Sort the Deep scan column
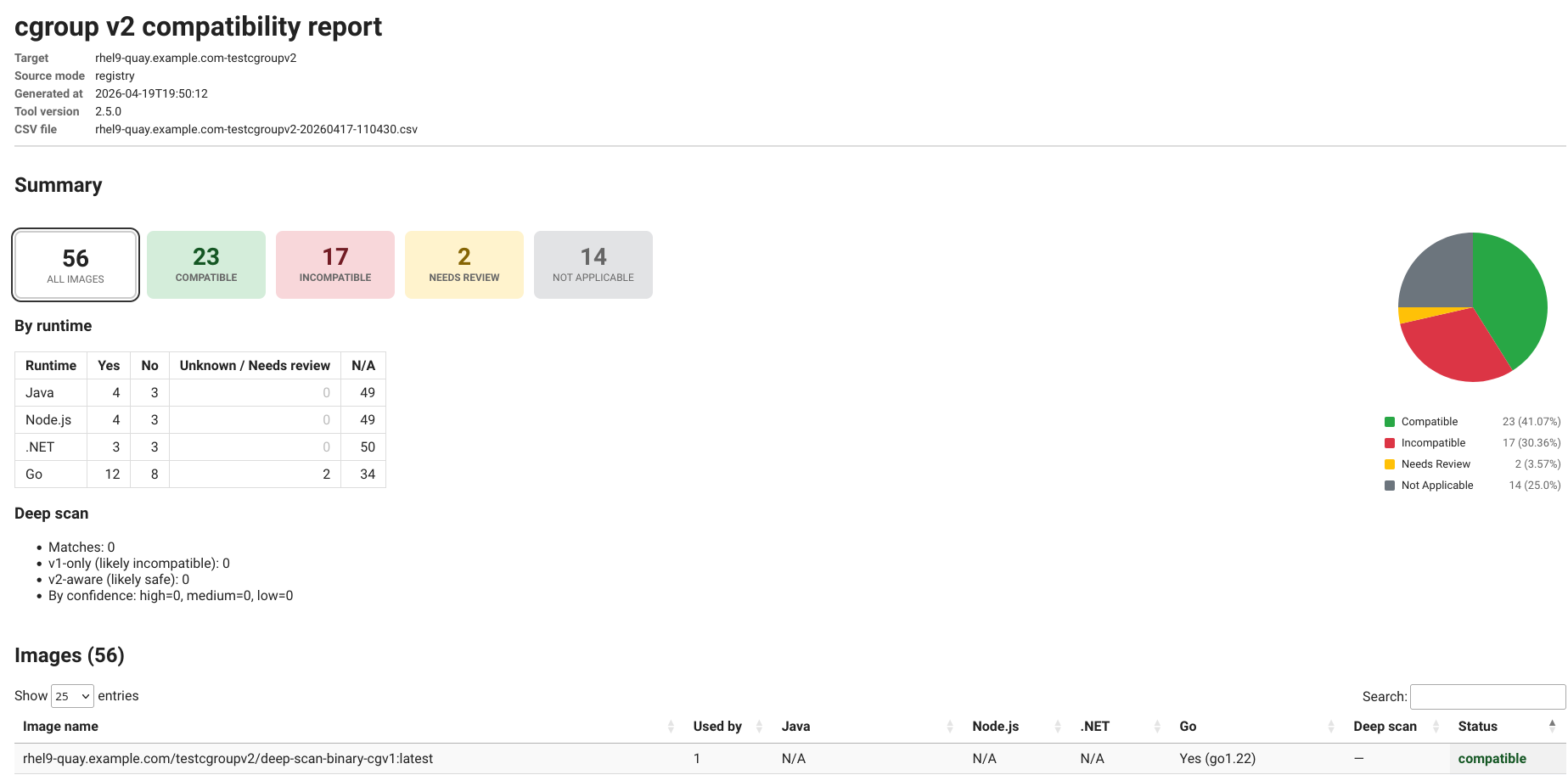Viewport: 1568px width, 775px height. pyautogui.click(x=1385, y=727)
